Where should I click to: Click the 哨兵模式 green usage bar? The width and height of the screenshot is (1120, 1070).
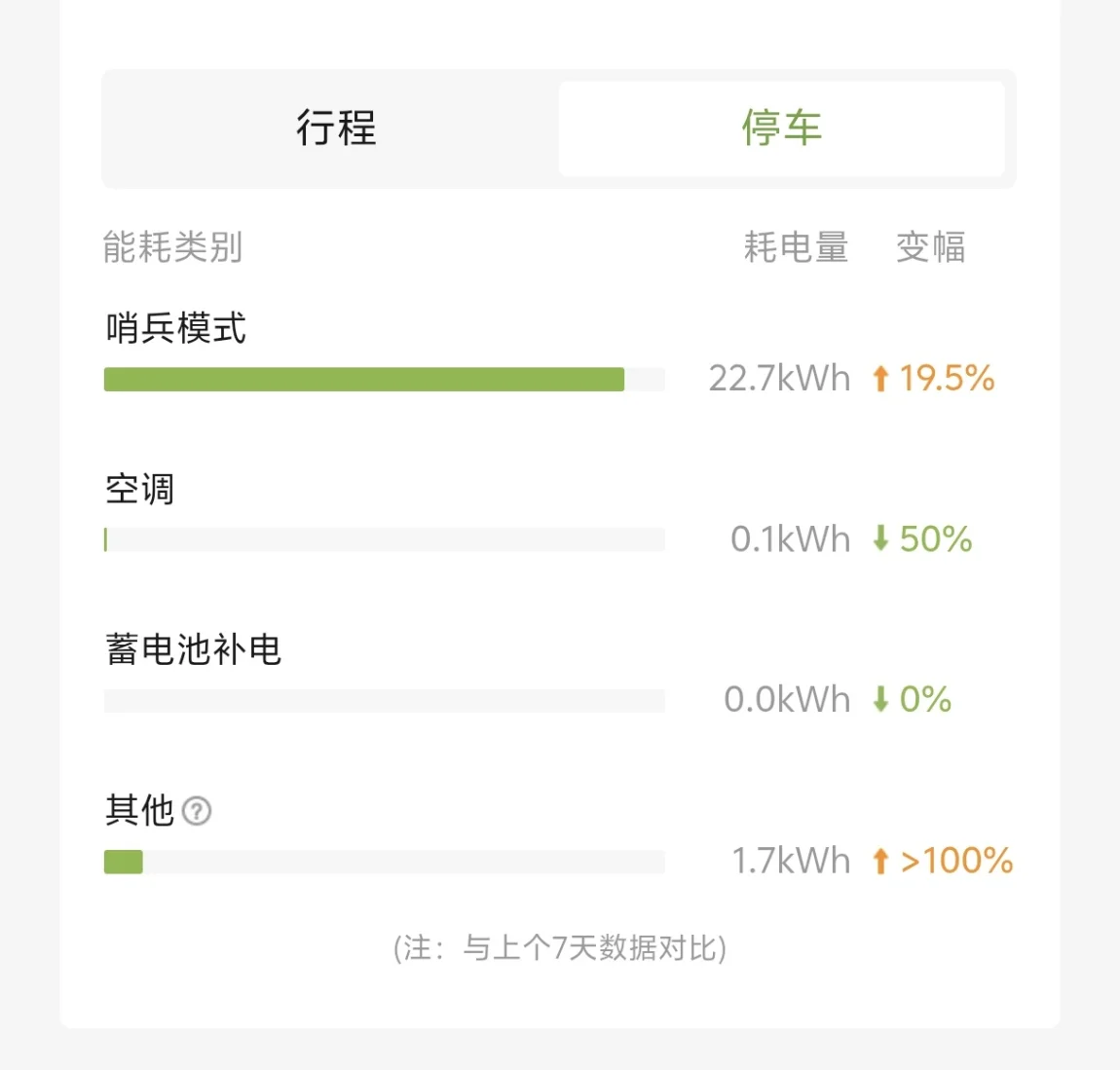[363, 379]
